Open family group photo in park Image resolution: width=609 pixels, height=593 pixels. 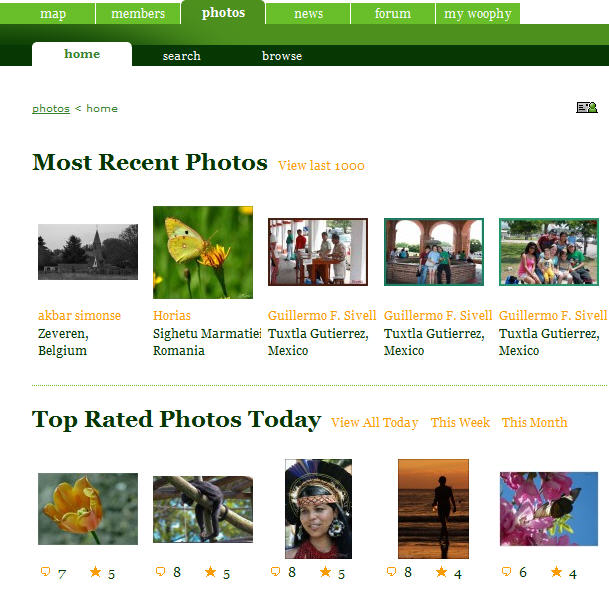click(549, 252)
